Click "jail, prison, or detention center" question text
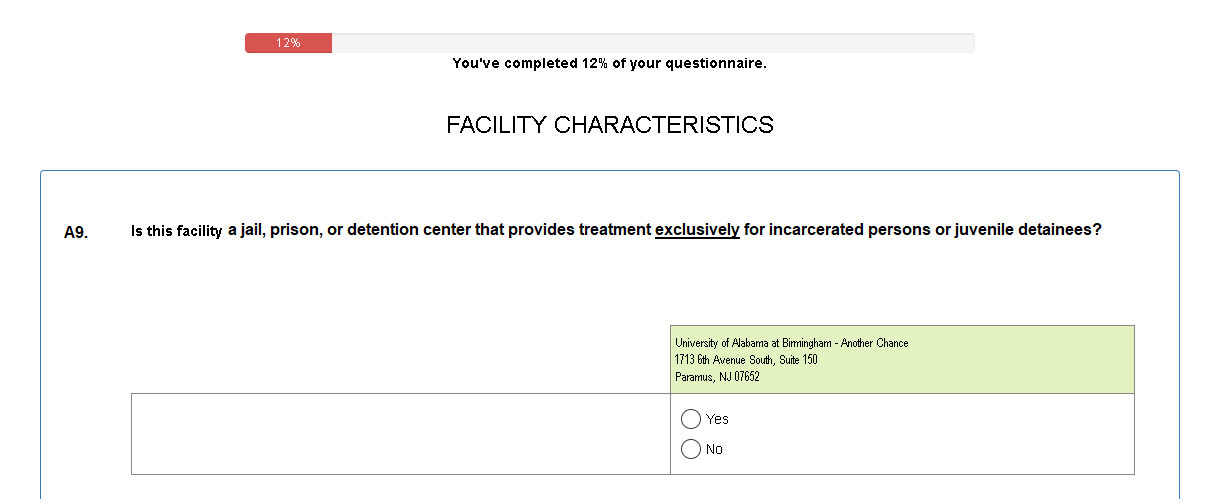Viewport: 1227px width, 503px height. 350,230
